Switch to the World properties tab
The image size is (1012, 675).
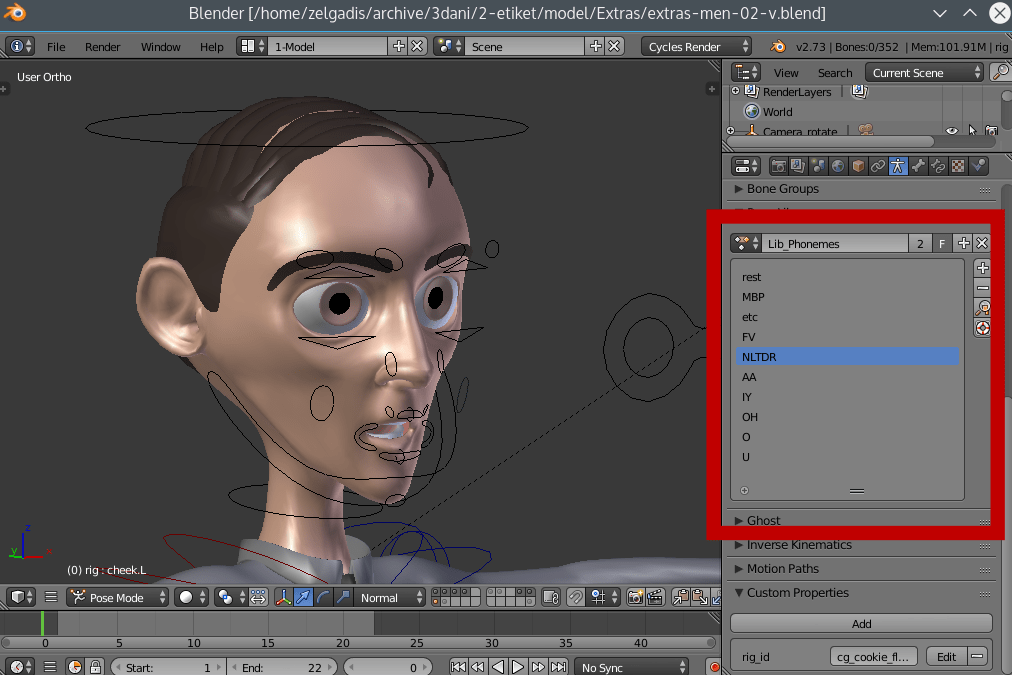pyautogui.click(x=839, y=165)
